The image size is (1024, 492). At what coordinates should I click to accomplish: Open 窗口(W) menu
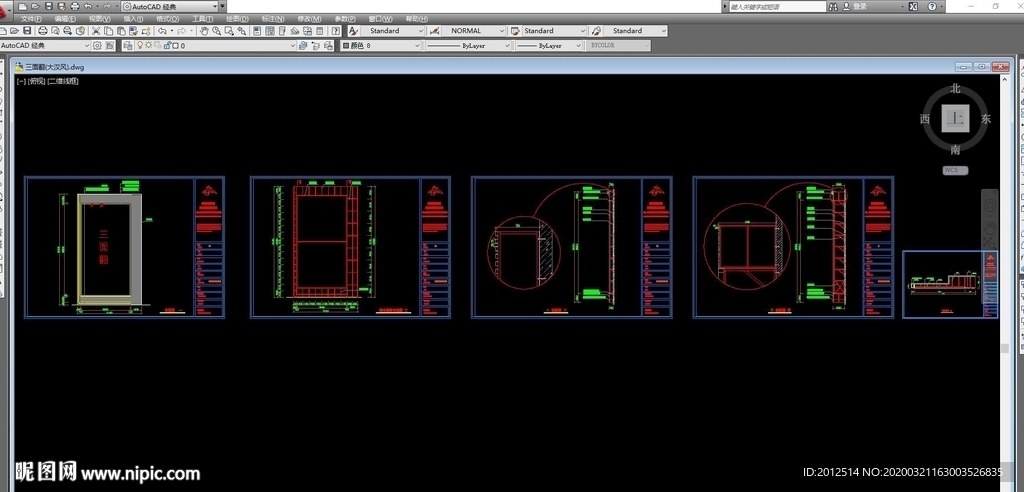click(381, 19)
